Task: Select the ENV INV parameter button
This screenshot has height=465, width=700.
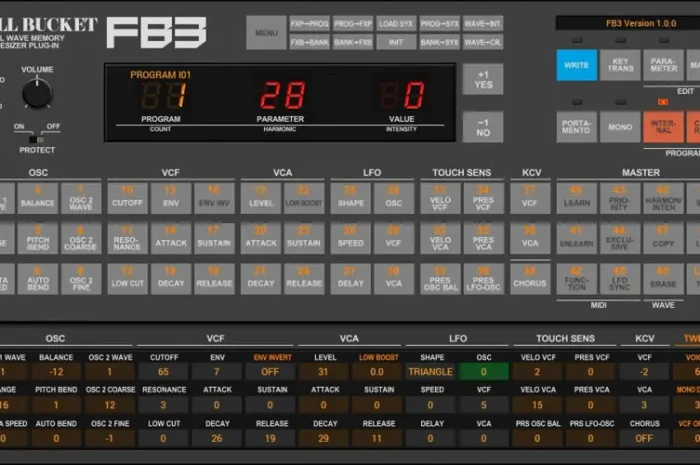Action: coord(214,198)
